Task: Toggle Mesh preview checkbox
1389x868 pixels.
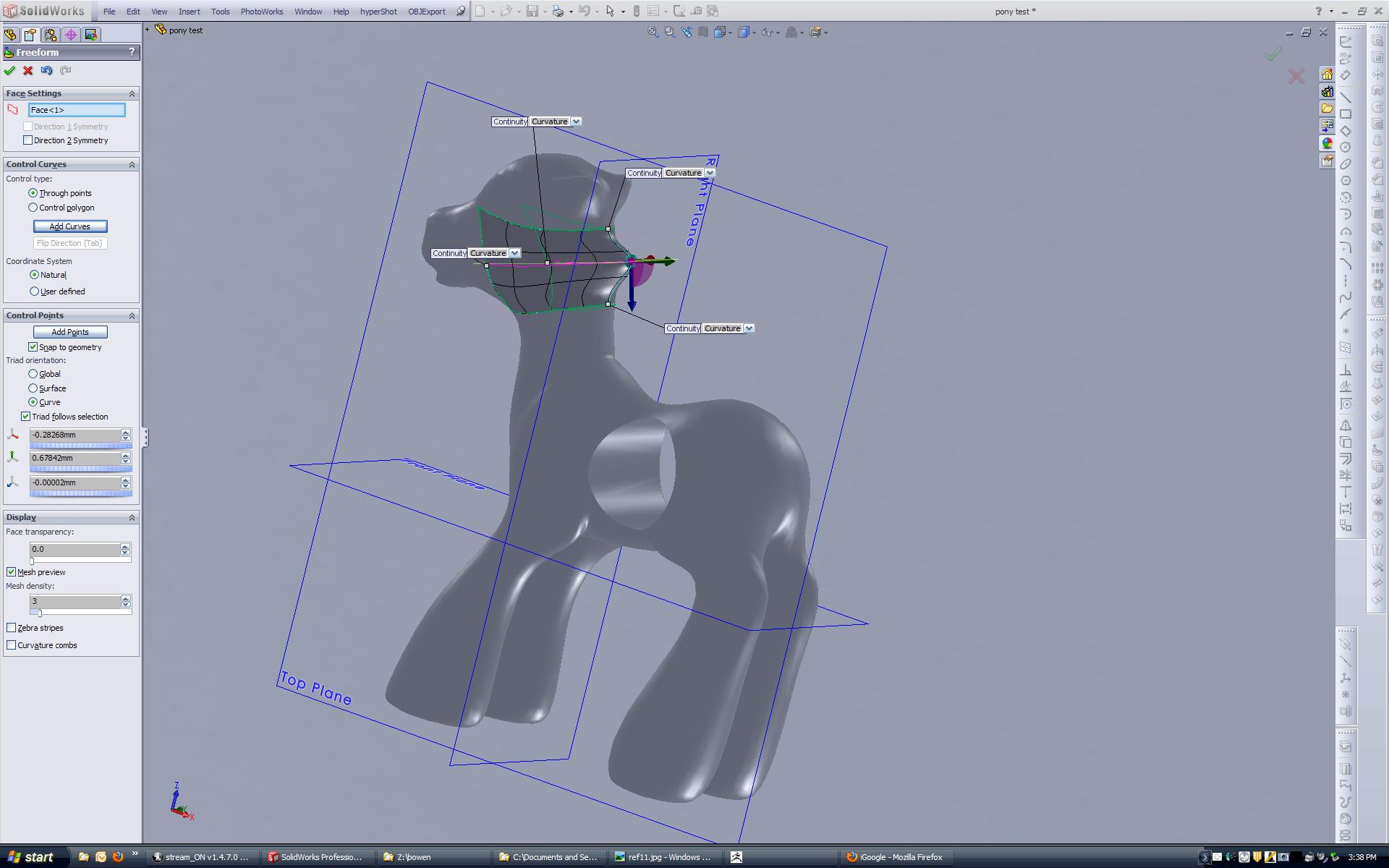Action: pos(12,572)
